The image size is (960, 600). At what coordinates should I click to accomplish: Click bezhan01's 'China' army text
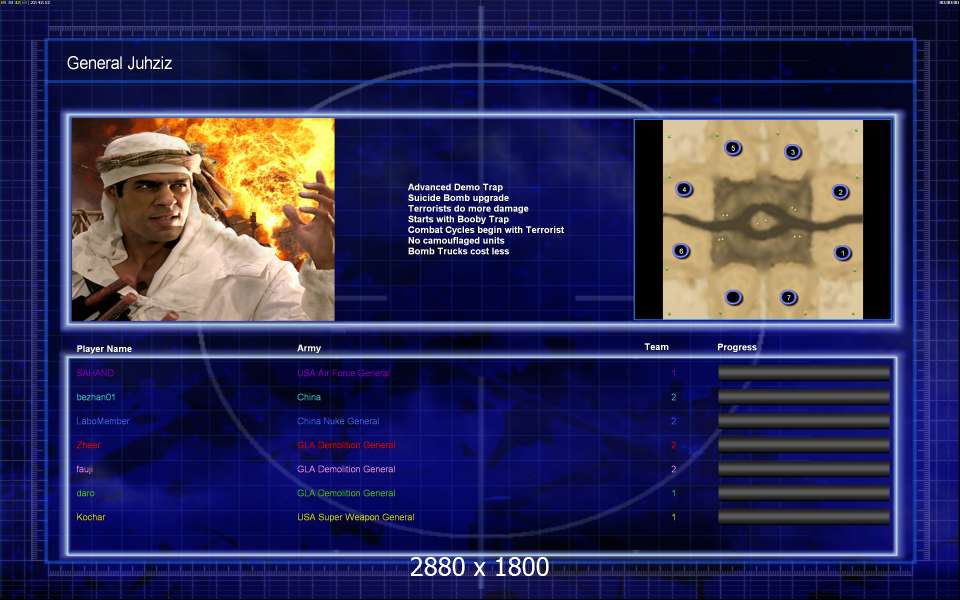tap(309, 397)
